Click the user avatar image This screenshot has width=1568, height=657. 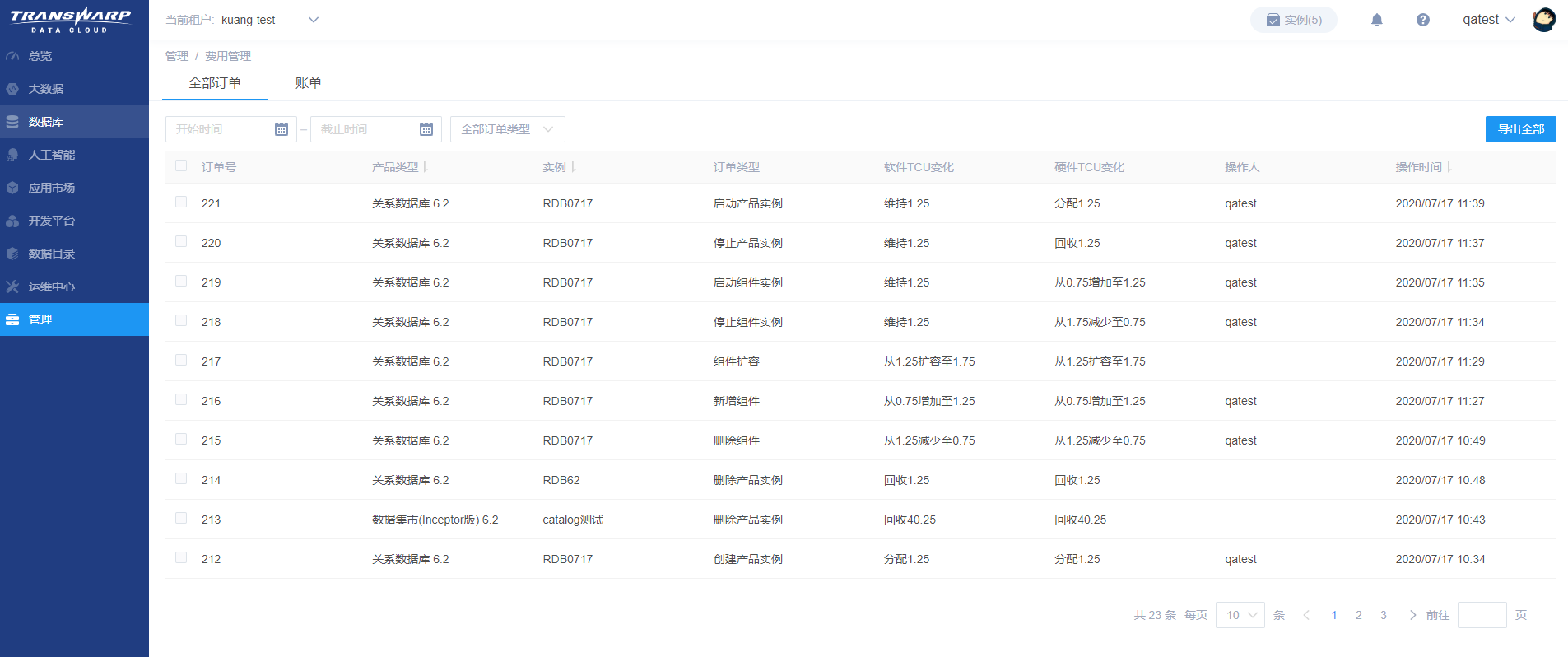point(1544,20)
